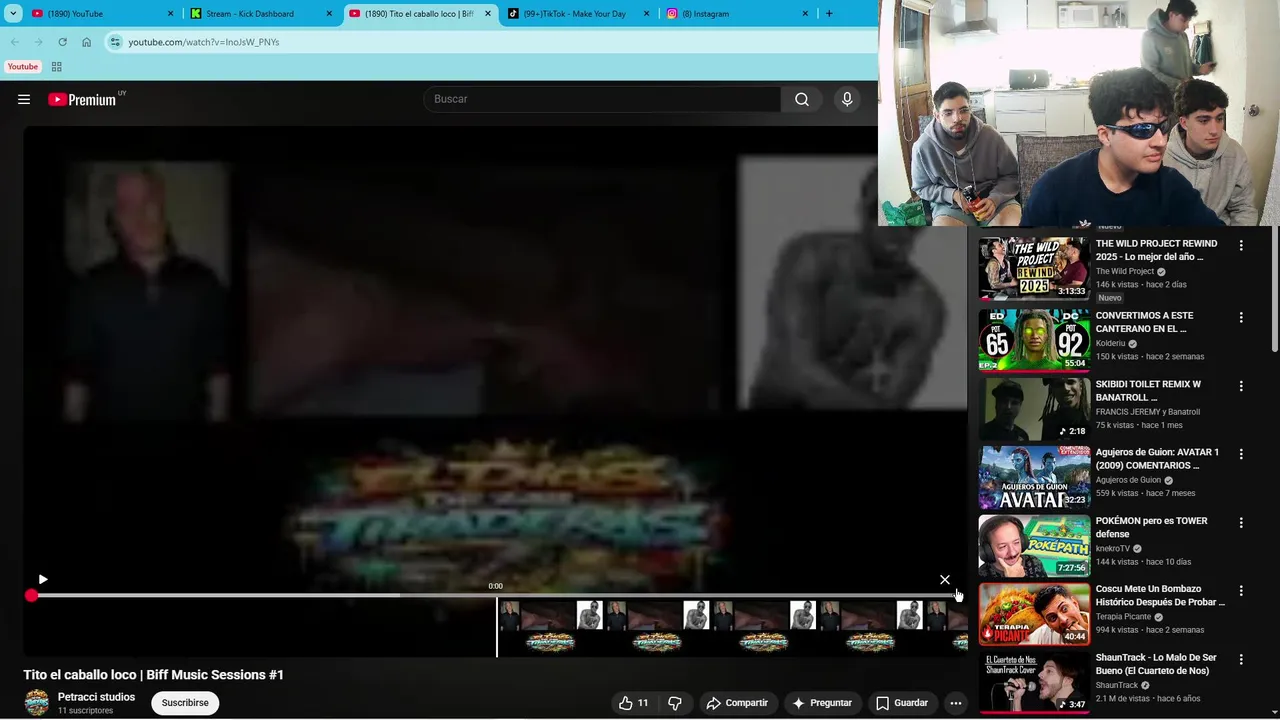Open the tab search dropdown arrow
This screenshot has width=1280, height=720.
click(x=13, y=14)
